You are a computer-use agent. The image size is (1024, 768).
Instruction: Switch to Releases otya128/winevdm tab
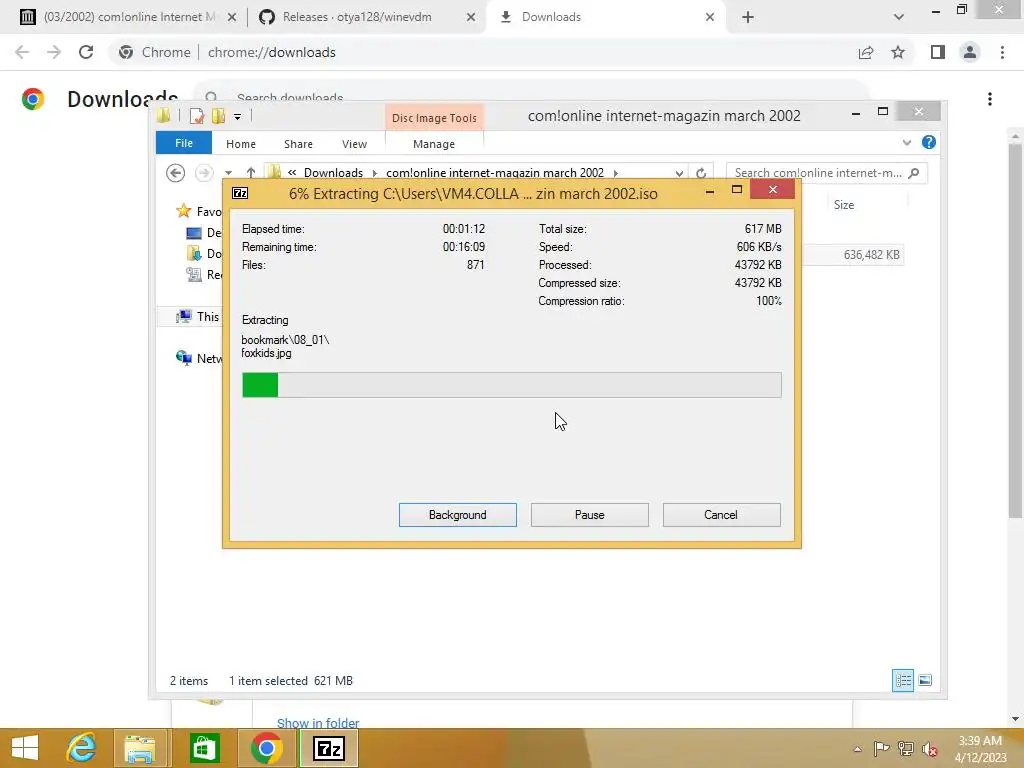pos(357,17)
